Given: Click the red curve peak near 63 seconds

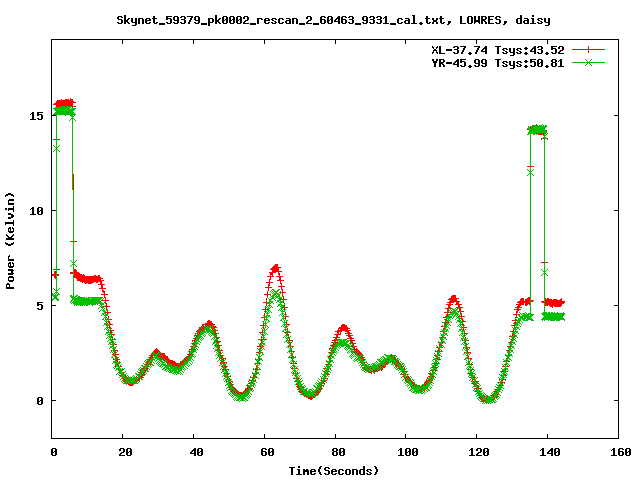Looking at the screenshot, I should pyautogui.click(x=276, y=268).
